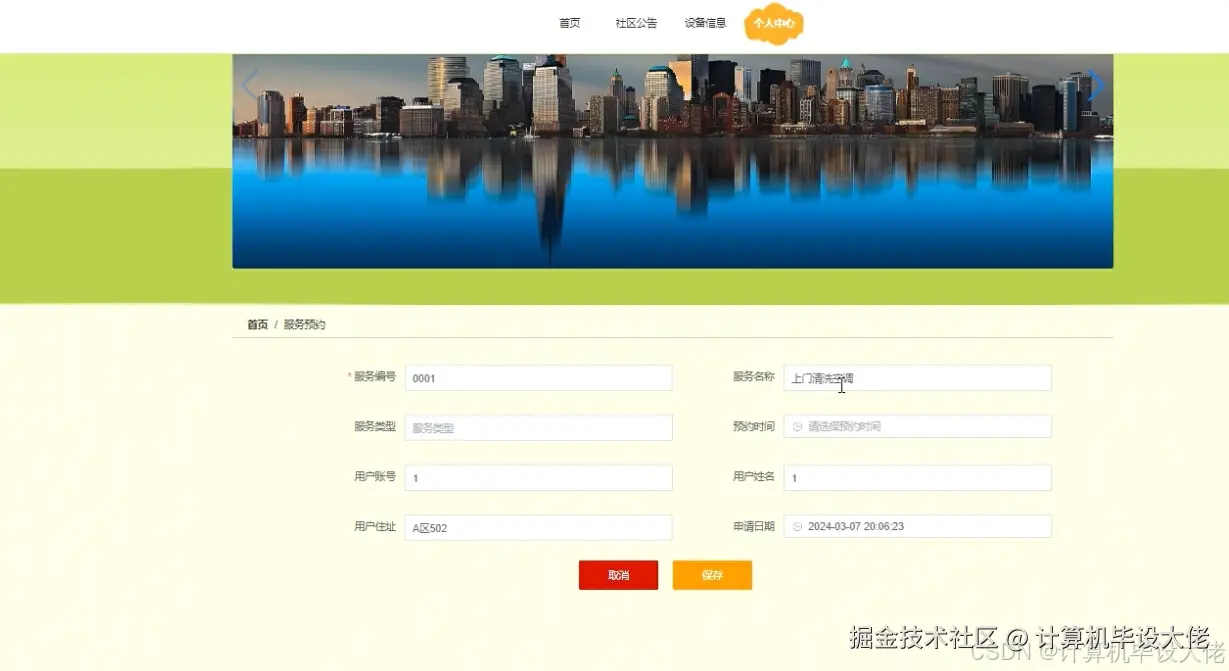Screen dimensions: 1229x671
Task: Click the 服务名称 field showing 上门清洗空调
Action: click(x=916, y=377)
